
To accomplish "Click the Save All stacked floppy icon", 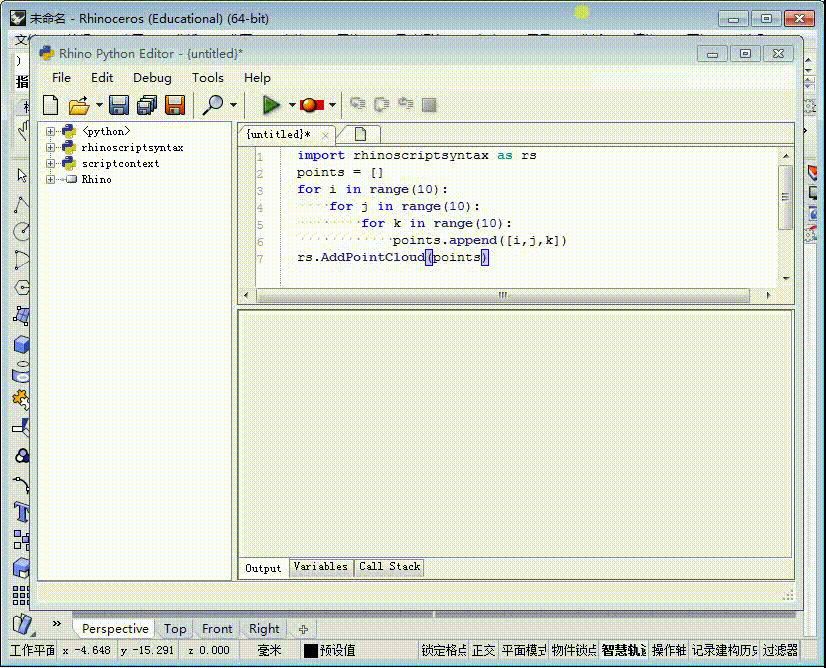I will (147, 105).
